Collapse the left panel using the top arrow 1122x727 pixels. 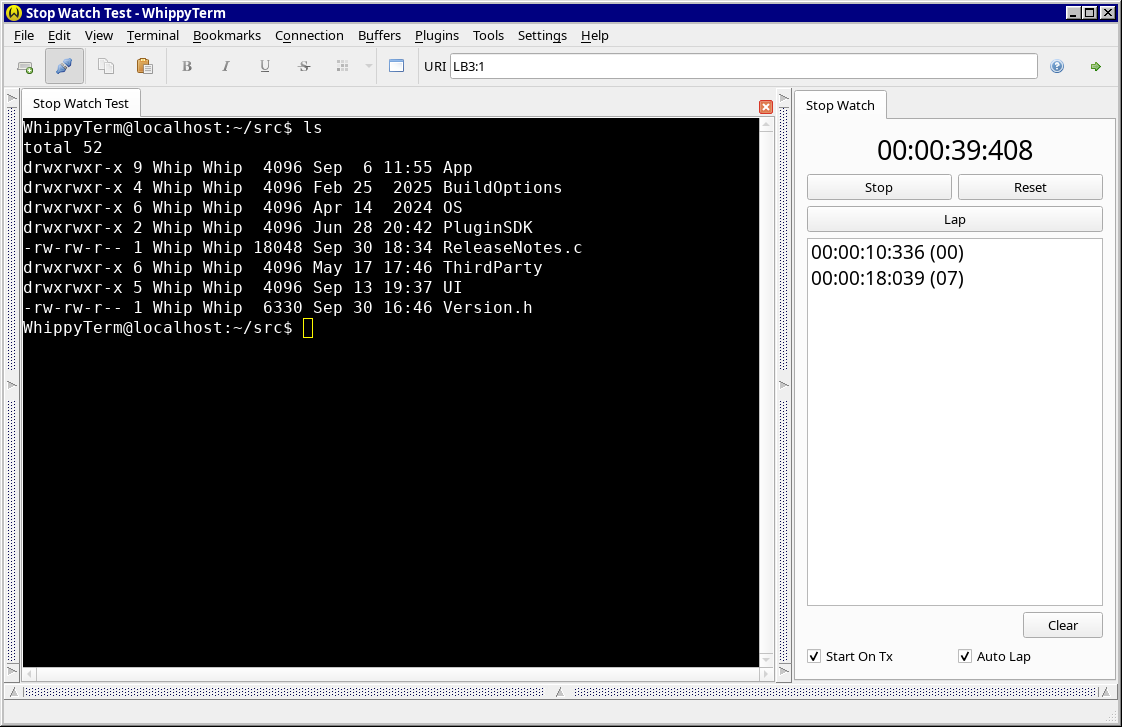(11, 98)
